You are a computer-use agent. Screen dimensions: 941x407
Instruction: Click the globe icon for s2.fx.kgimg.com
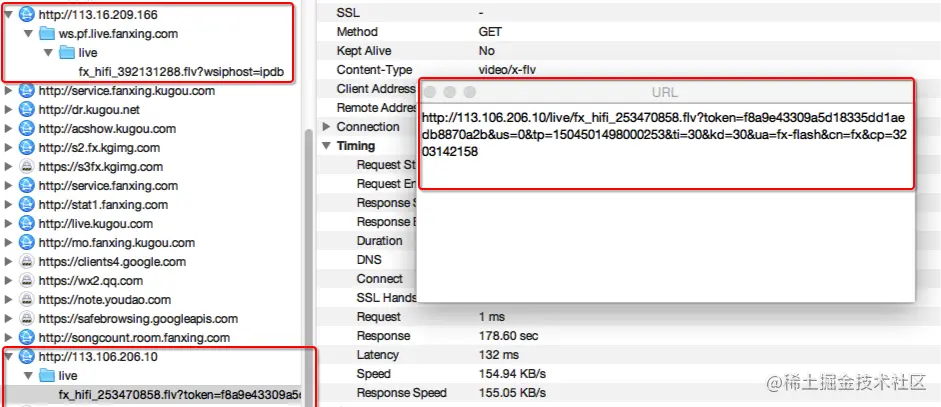[26, 148]
